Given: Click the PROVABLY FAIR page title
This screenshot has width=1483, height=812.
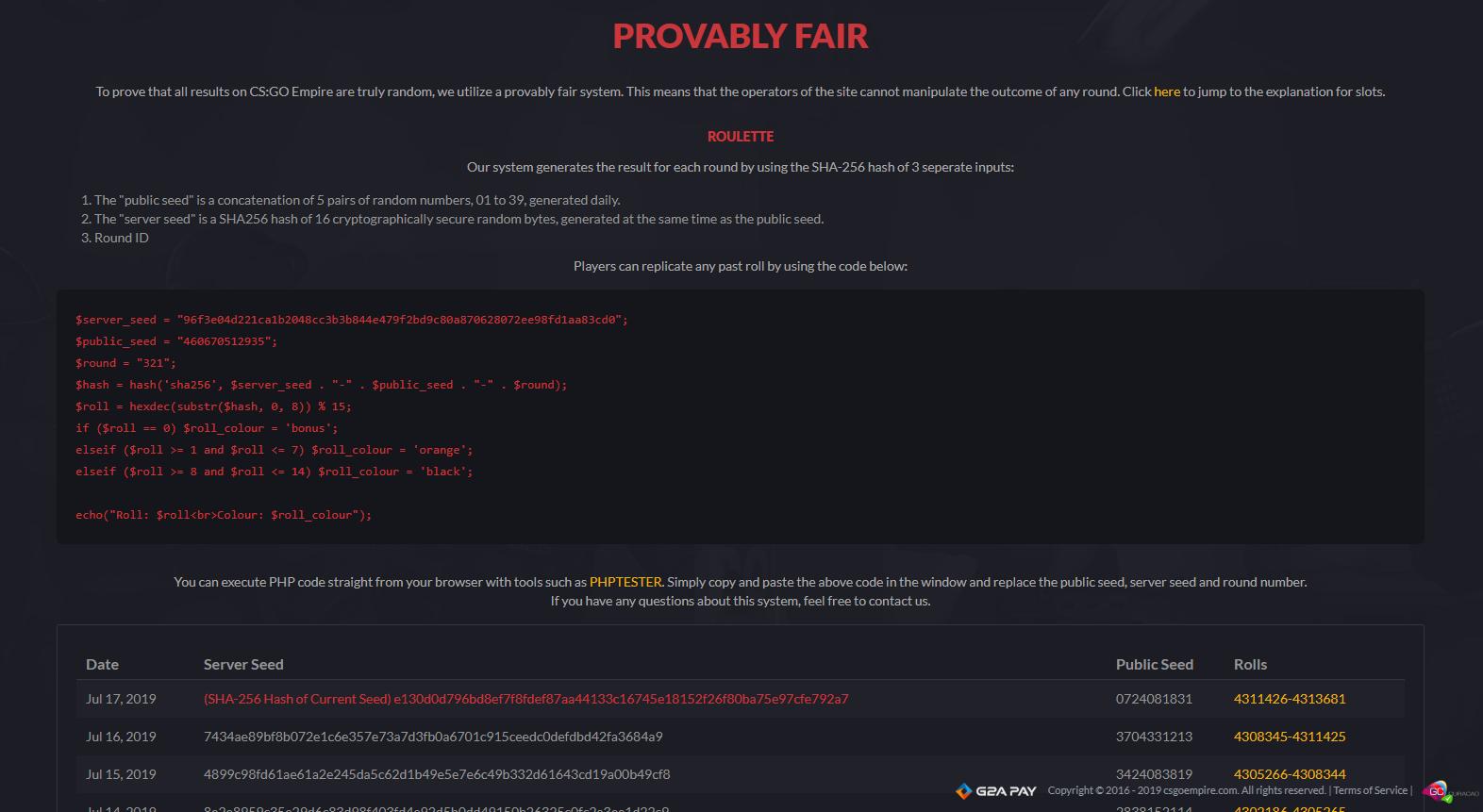Looking at the screenshot, I should tap(741, 36).
